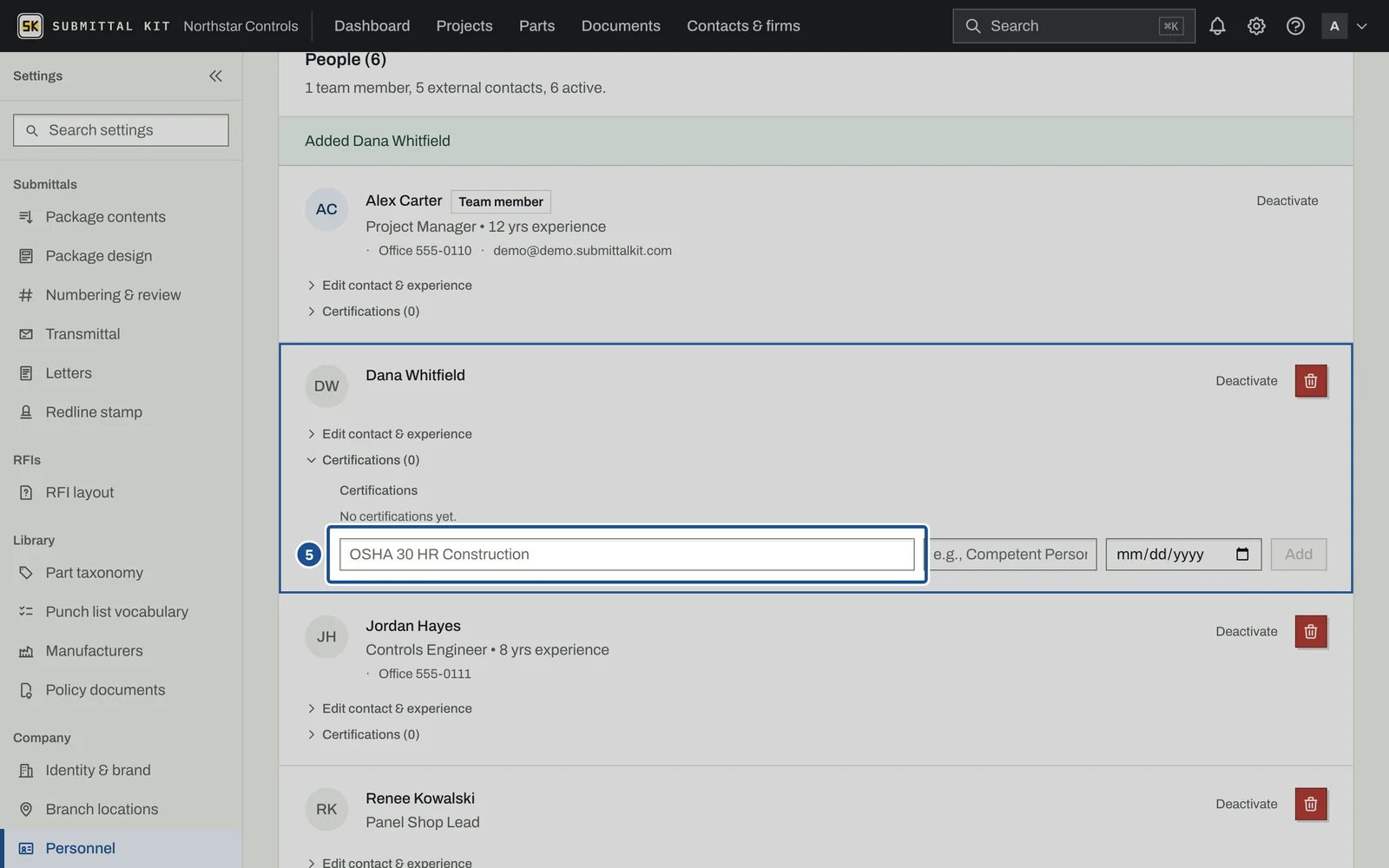The image size is (1389, 868).
Task: Open Contacts & firms in navigation
Action: coord(743,26)
